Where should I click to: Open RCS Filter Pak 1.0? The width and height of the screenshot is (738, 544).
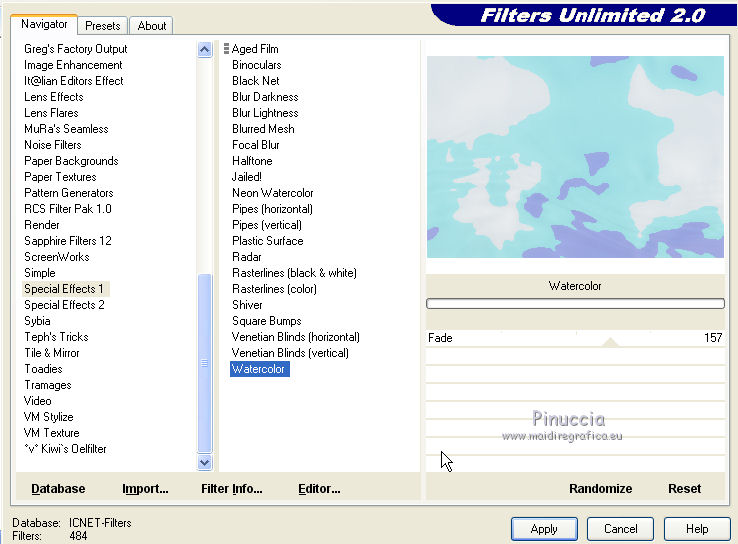tap(68, 209)
